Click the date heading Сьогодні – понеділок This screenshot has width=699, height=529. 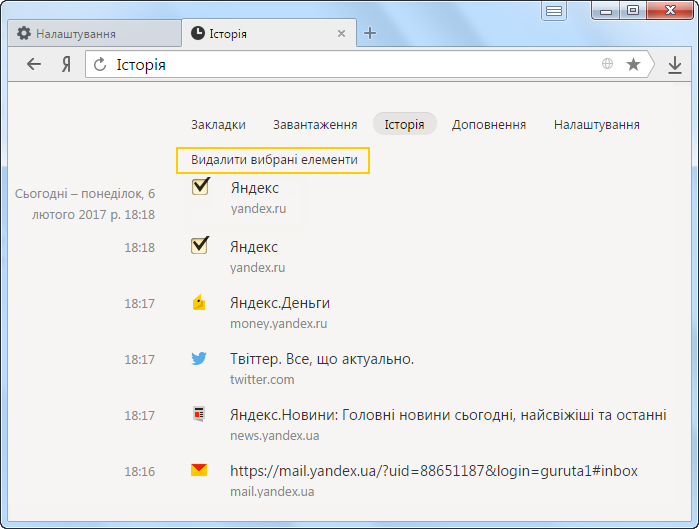[85, 204]
